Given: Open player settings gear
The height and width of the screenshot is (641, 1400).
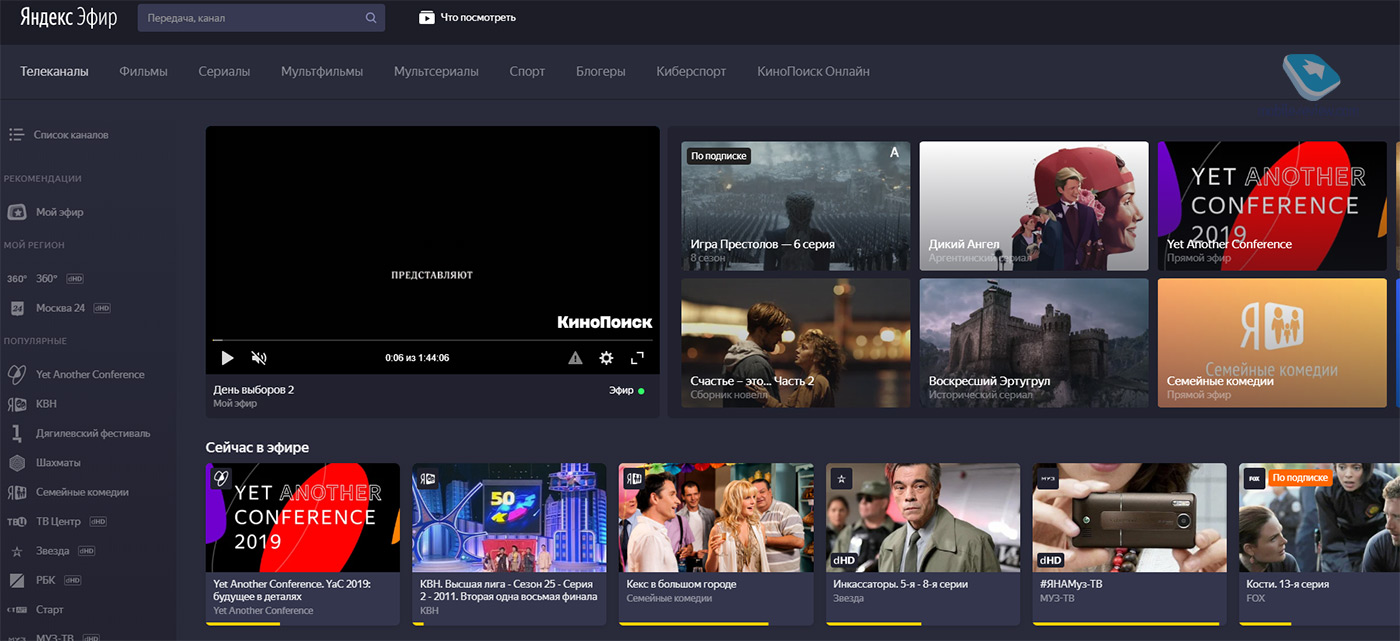Looking at the screenshot, I should tap(606, 358).
